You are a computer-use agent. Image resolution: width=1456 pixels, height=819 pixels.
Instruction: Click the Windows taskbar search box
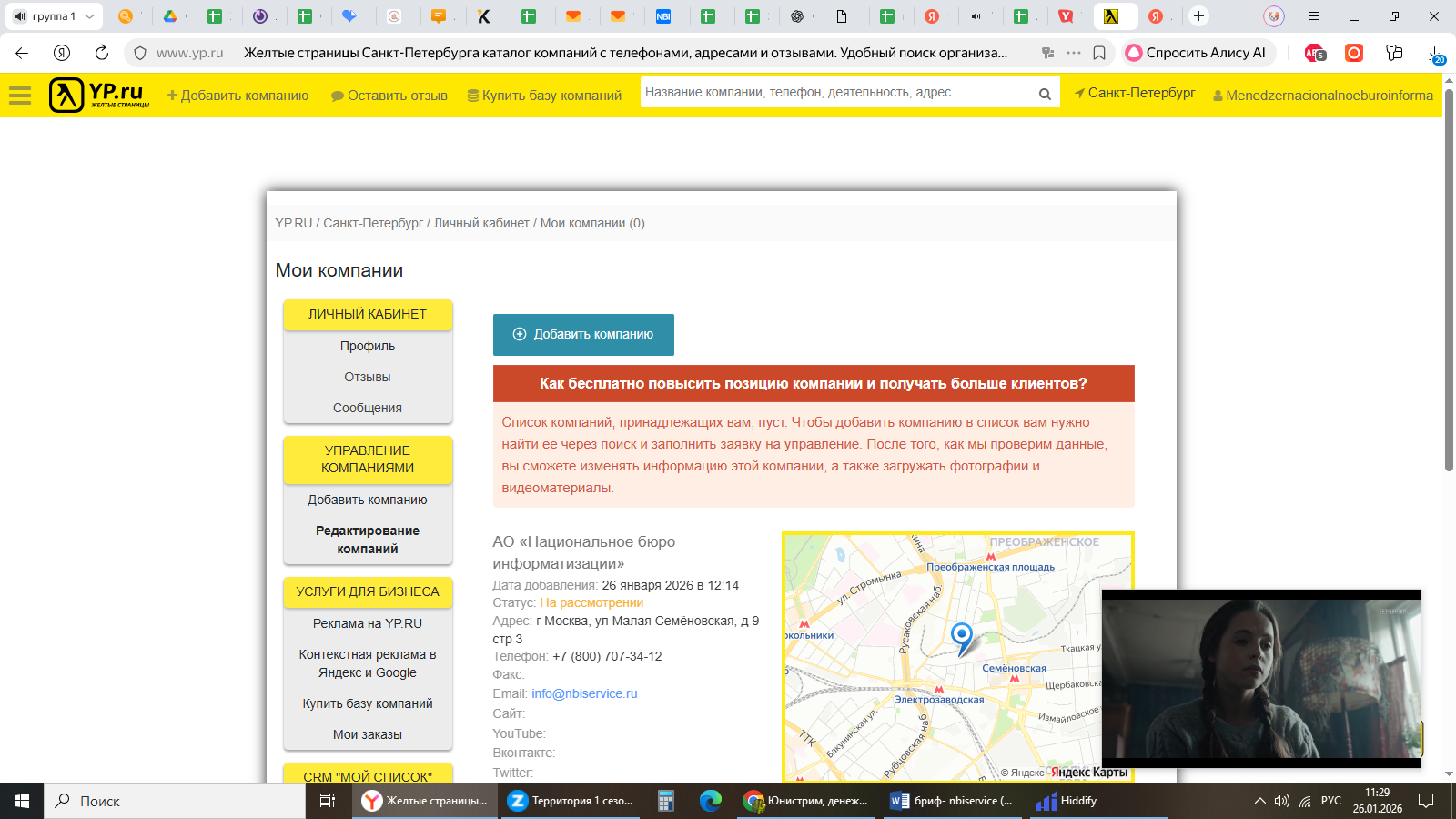click(x=175, y=801)
